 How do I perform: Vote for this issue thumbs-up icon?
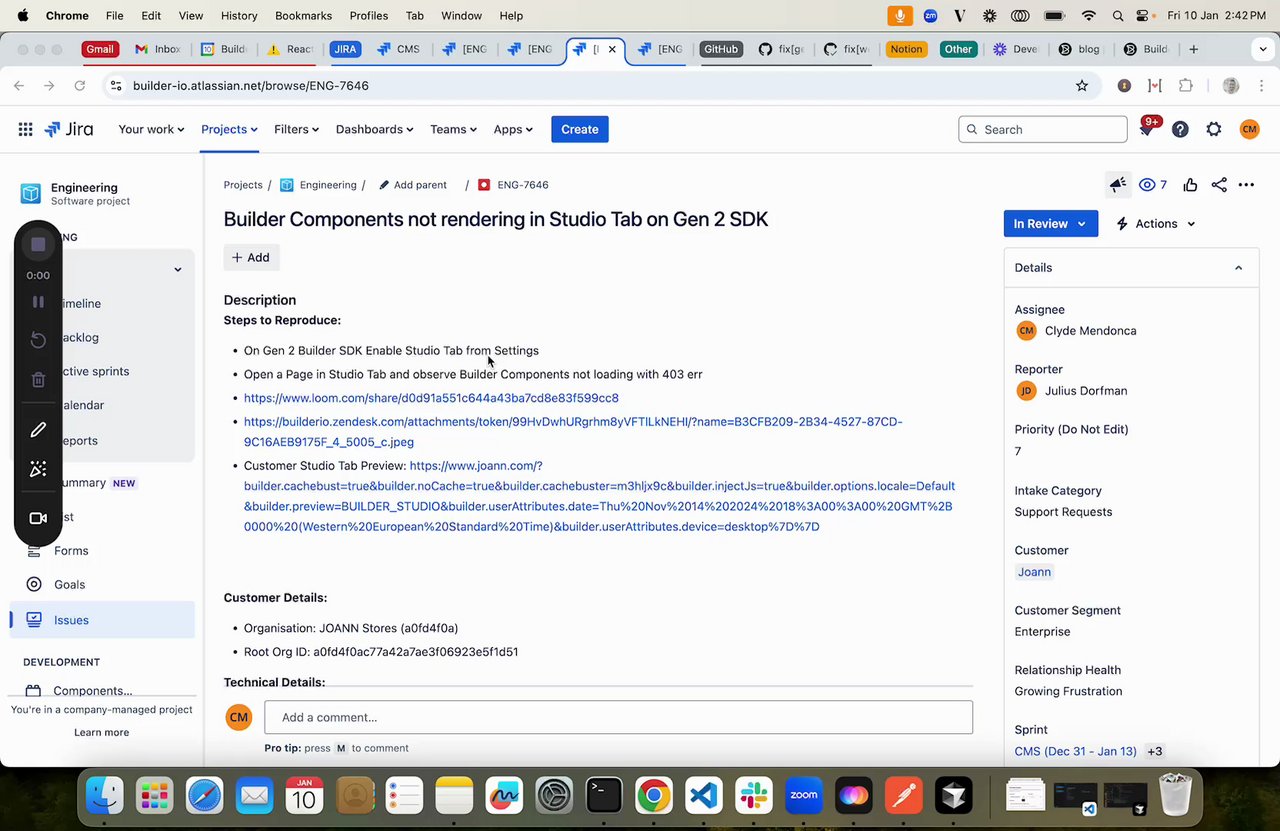tap(1190, 185)
